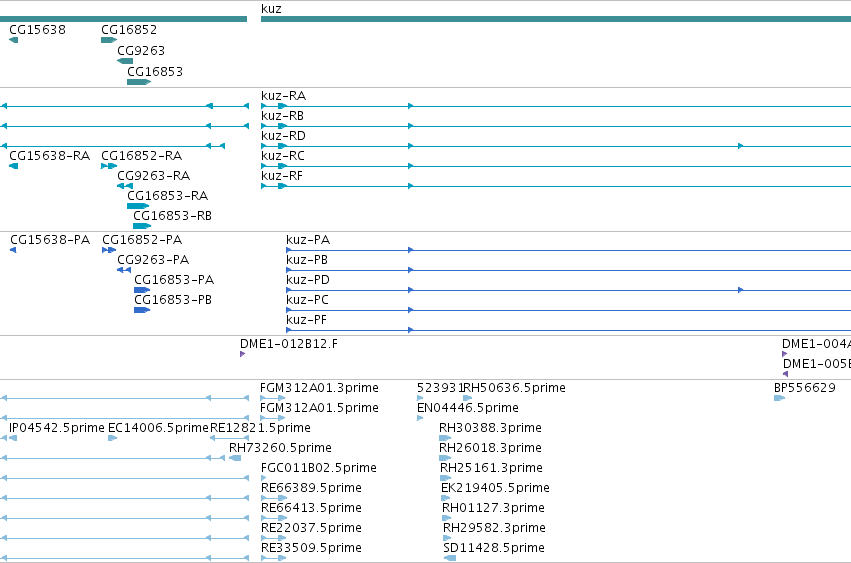Select the CG15638 gene label
The image size is (851, 563).
coord(37,29)
